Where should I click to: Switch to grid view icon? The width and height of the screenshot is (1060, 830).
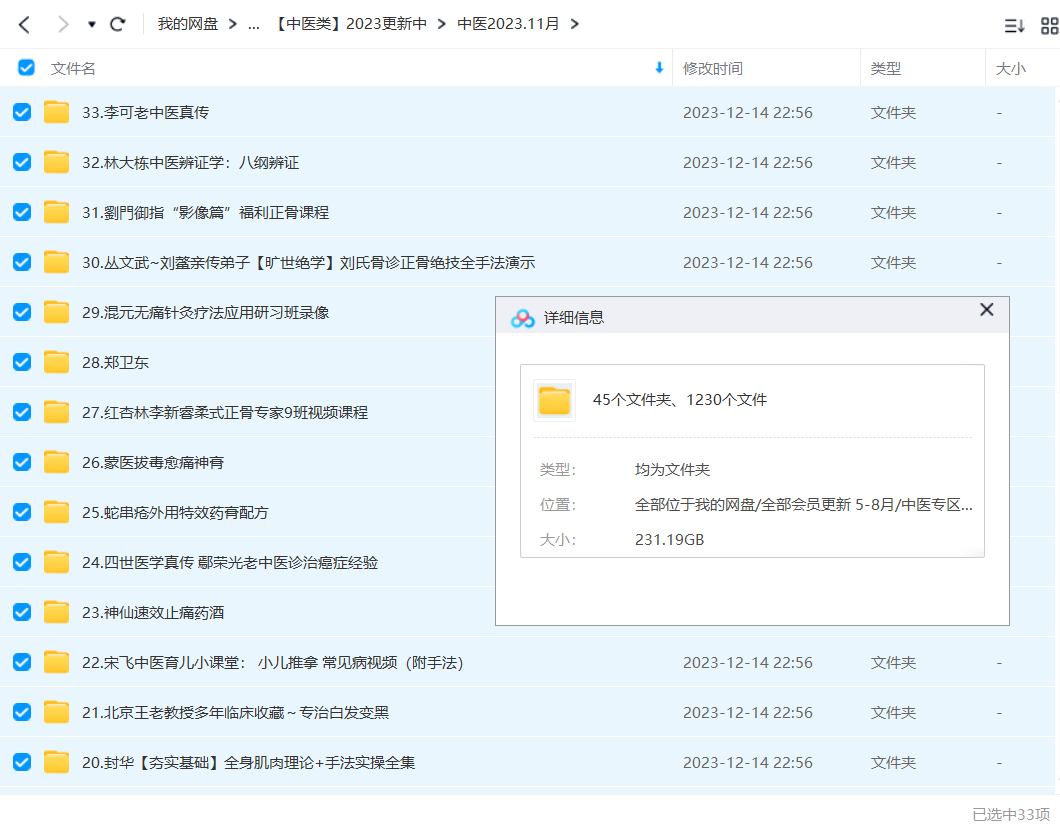click(1049, 26)
